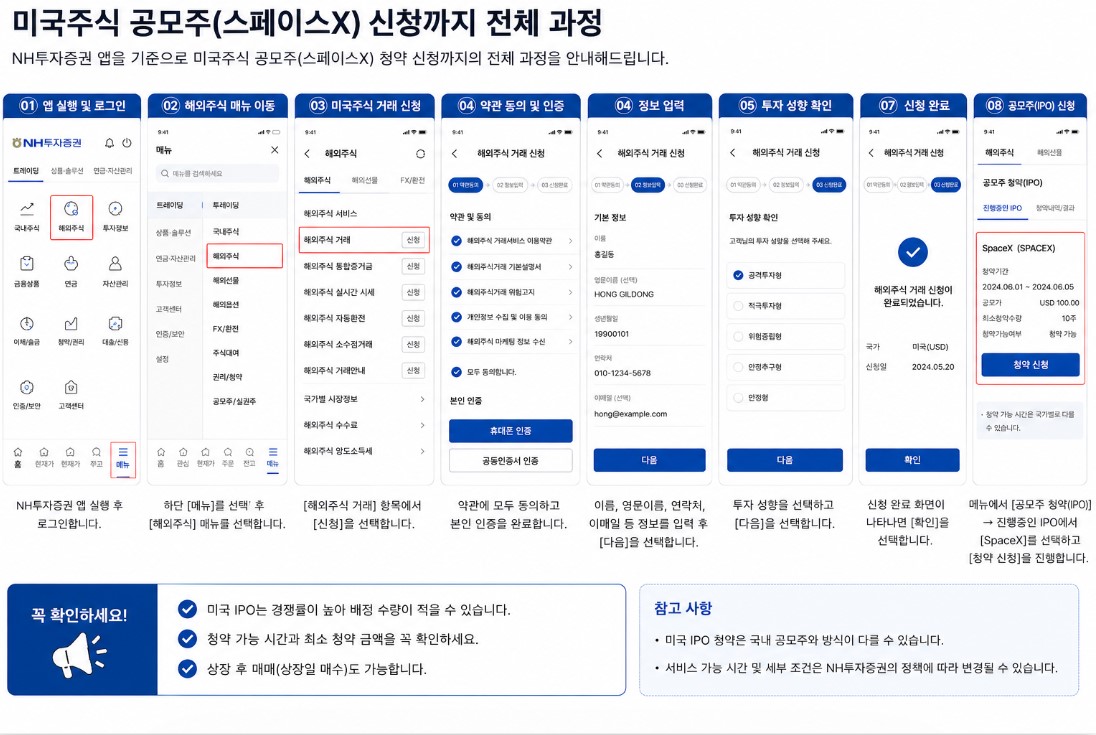Screen dimensions: 1096x735
Task: Uncheck 해외주식 거래서비스 이용약관 checkbox
Action: (x=456, y=241)
